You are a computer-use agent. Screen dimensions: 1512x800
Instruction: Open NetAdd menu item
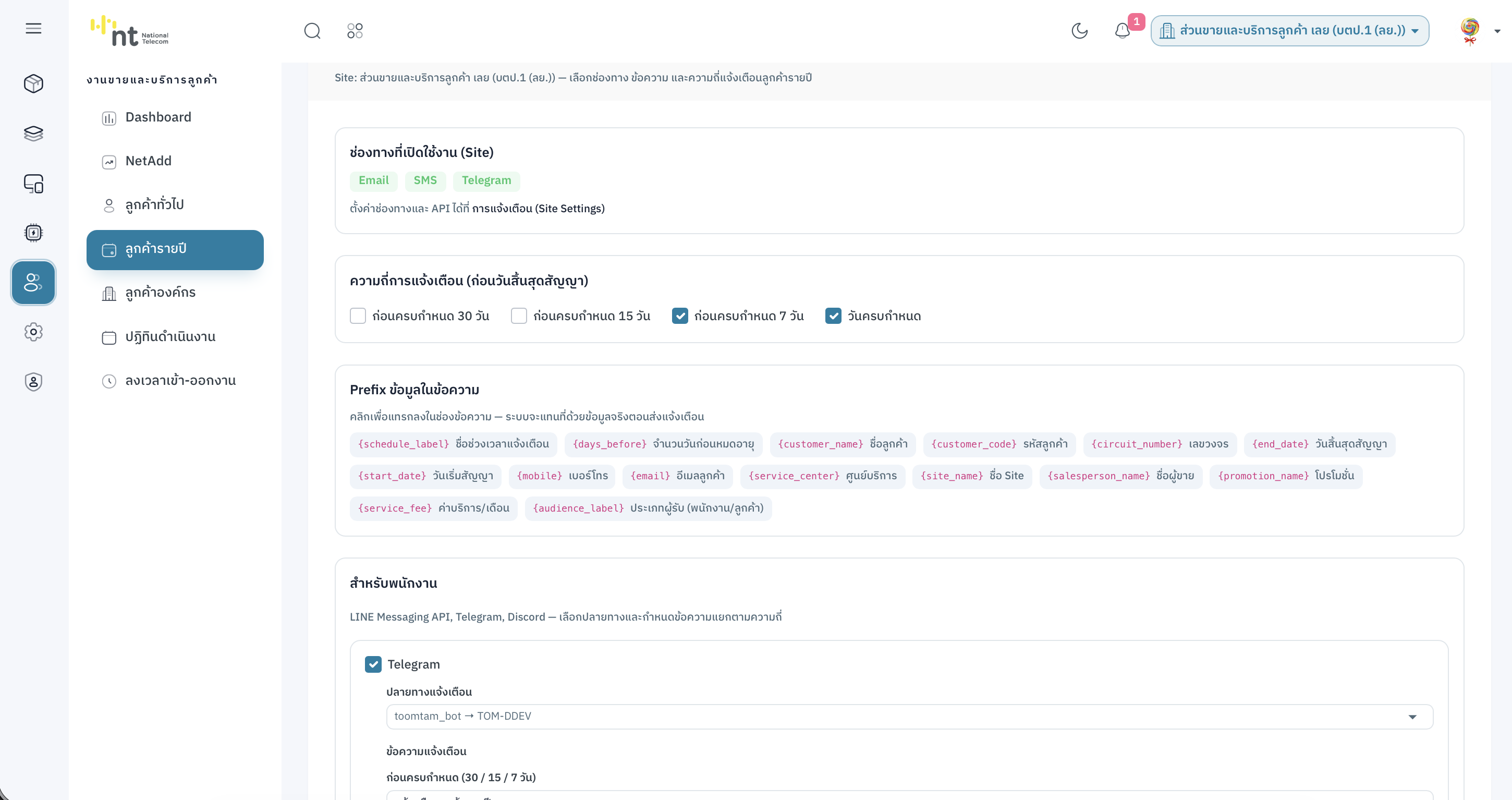pos(175,162)
